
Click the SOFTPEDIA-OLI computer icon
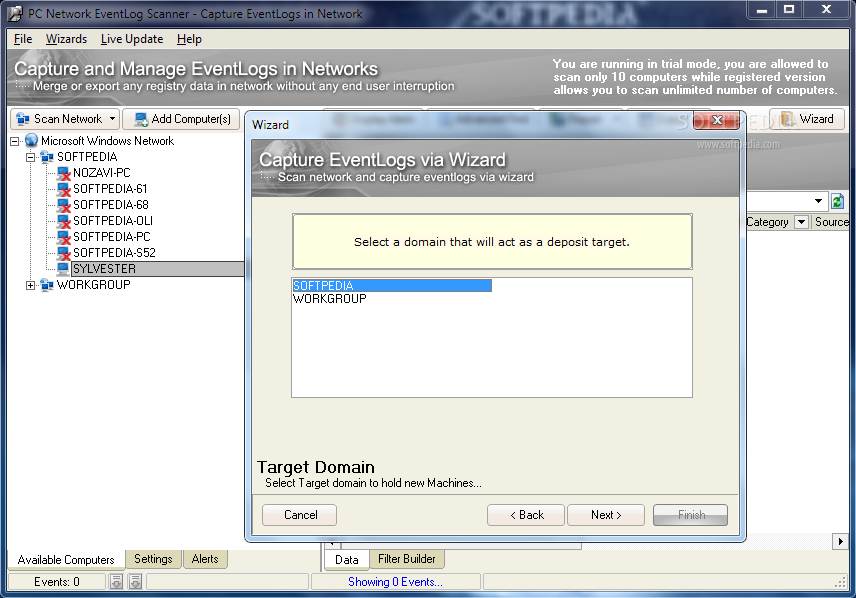64,221
